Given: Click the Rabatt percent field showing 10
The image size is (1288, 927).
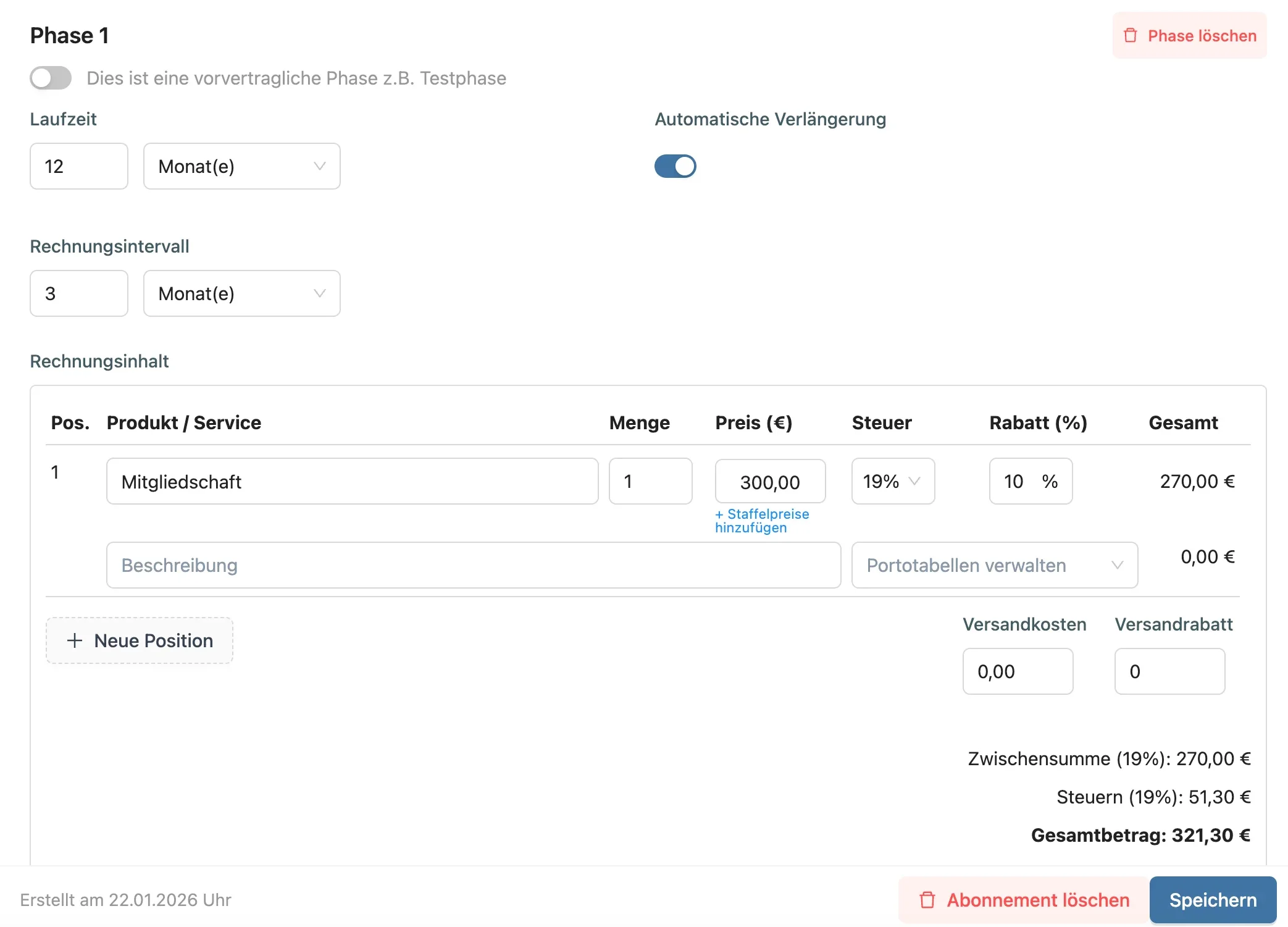Looking at the screenshot, I should (1016, 481).
